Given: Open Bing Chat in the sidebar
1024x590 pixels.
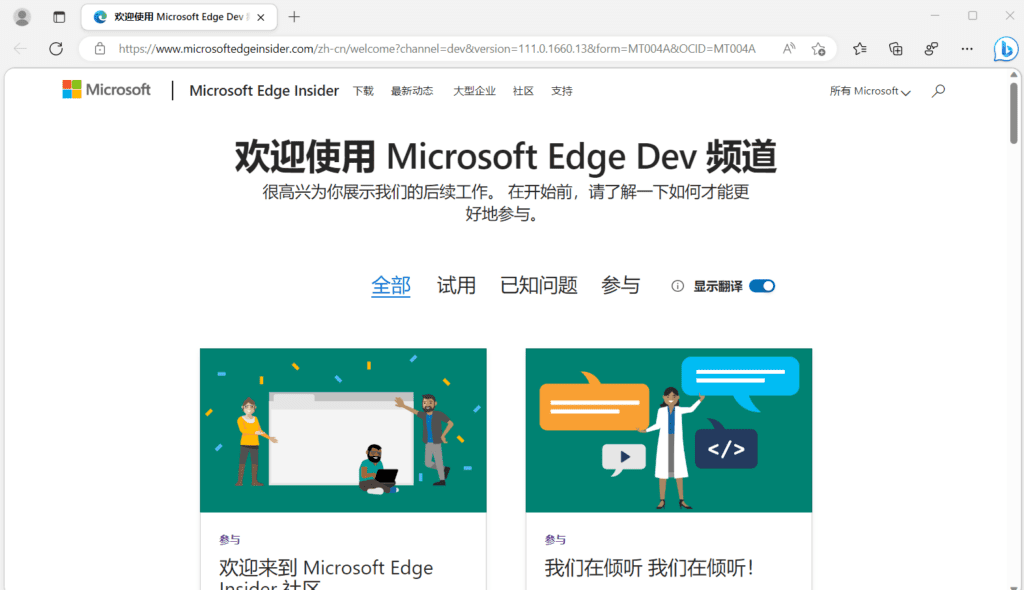Looking at the screenshot, I should pyautogui.click(x=1005, y=48).
